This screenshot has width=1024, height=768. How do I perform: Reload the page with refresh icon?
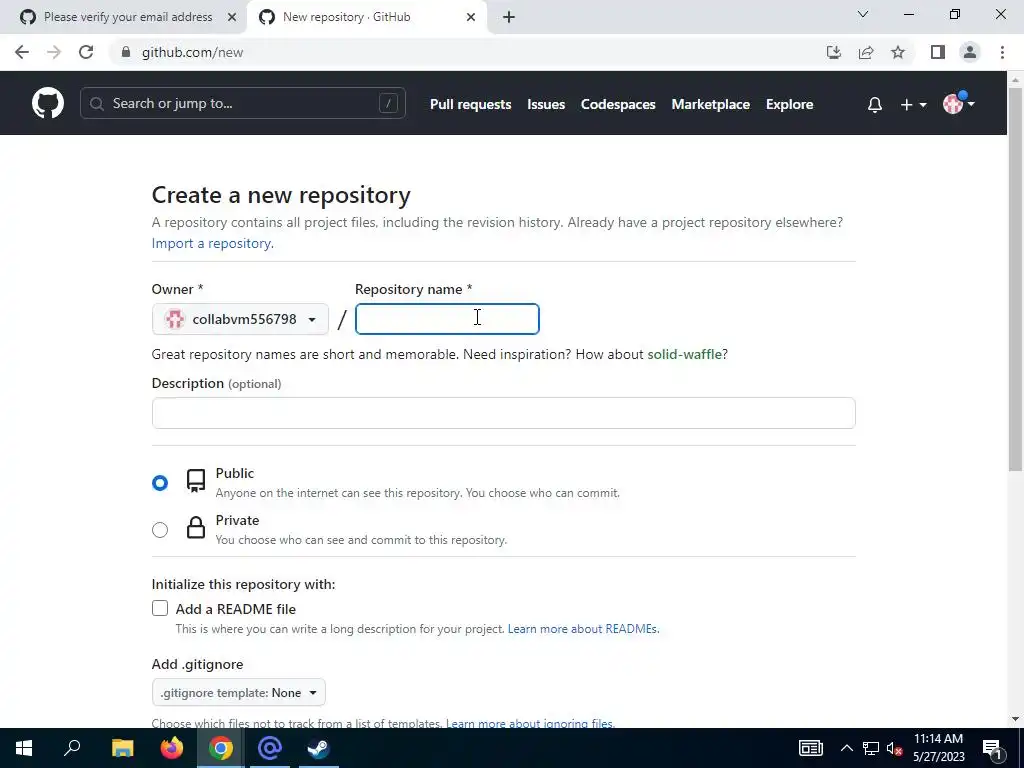(x=86, y=52)
